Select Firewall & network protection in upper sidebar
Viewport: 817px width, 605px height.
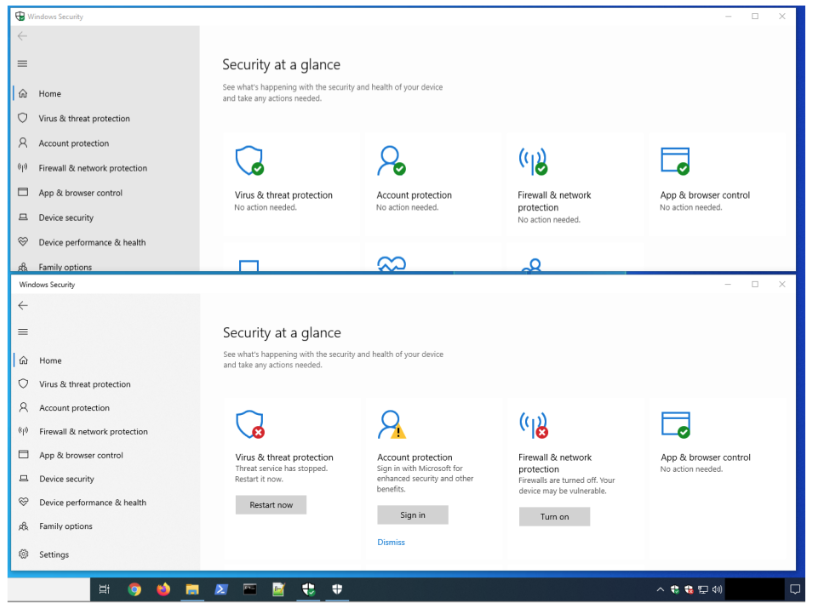[x=105, y=168]
